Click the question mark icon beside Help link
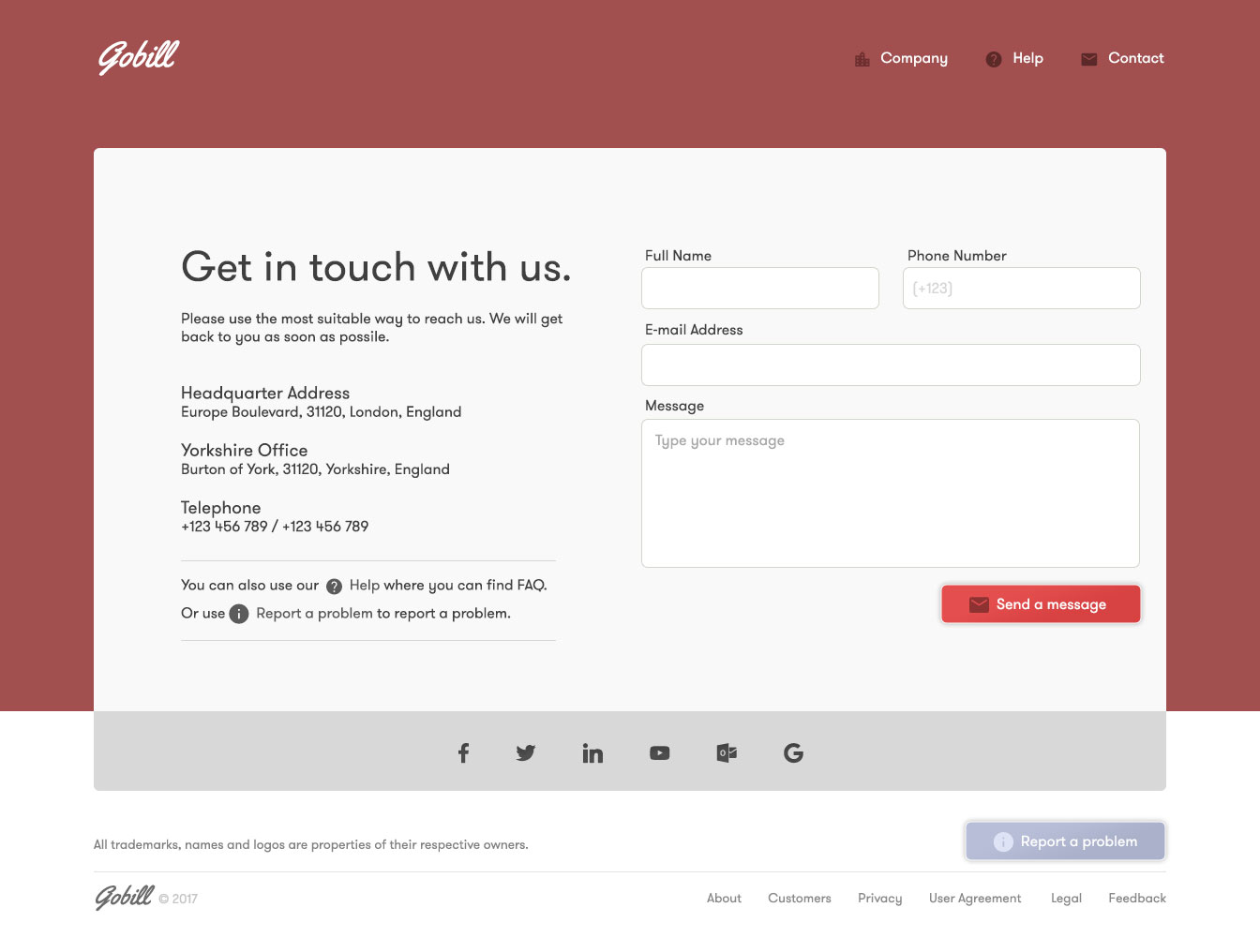Viewport: 1260px width, 952px height. (334, 587)
